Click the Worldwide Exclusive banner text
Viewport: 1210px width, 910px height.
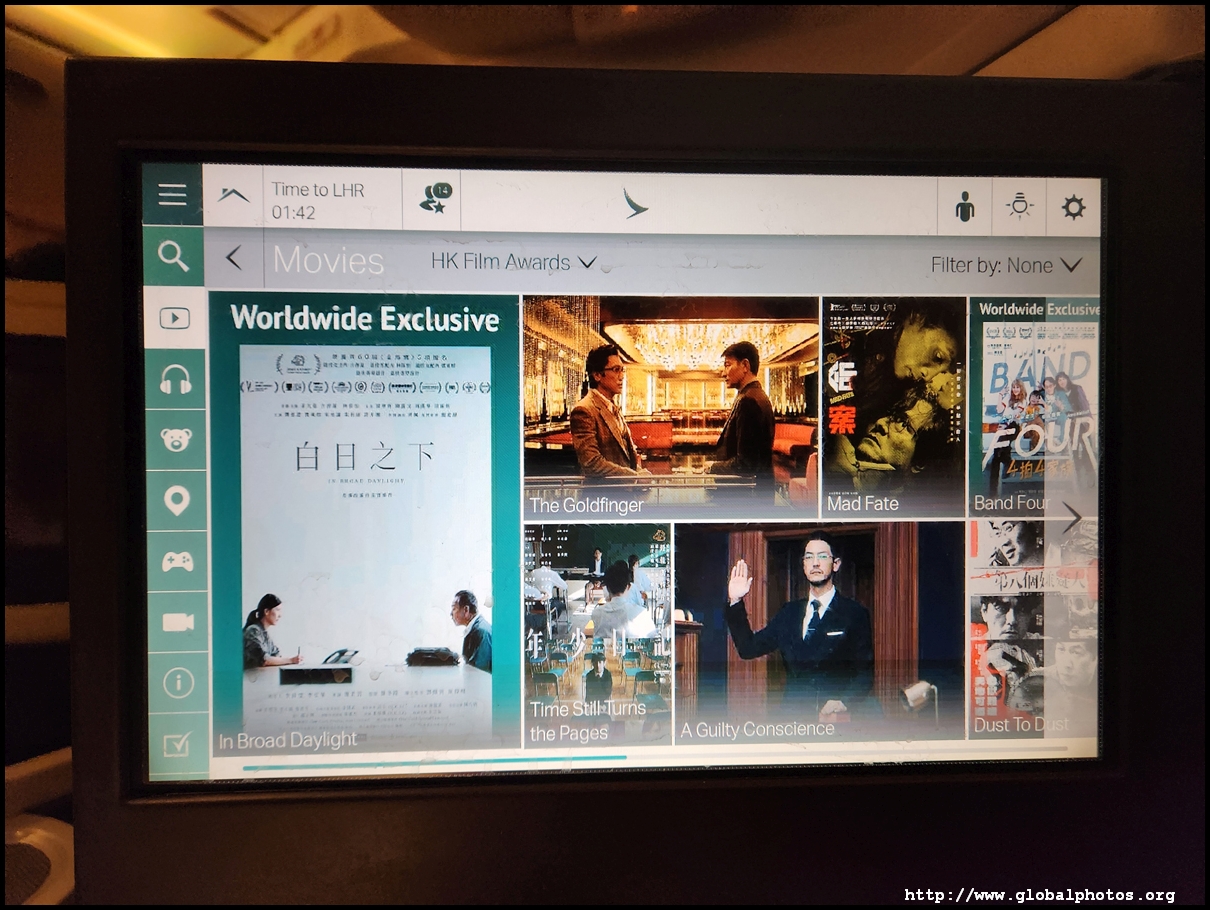click(365, 319)
